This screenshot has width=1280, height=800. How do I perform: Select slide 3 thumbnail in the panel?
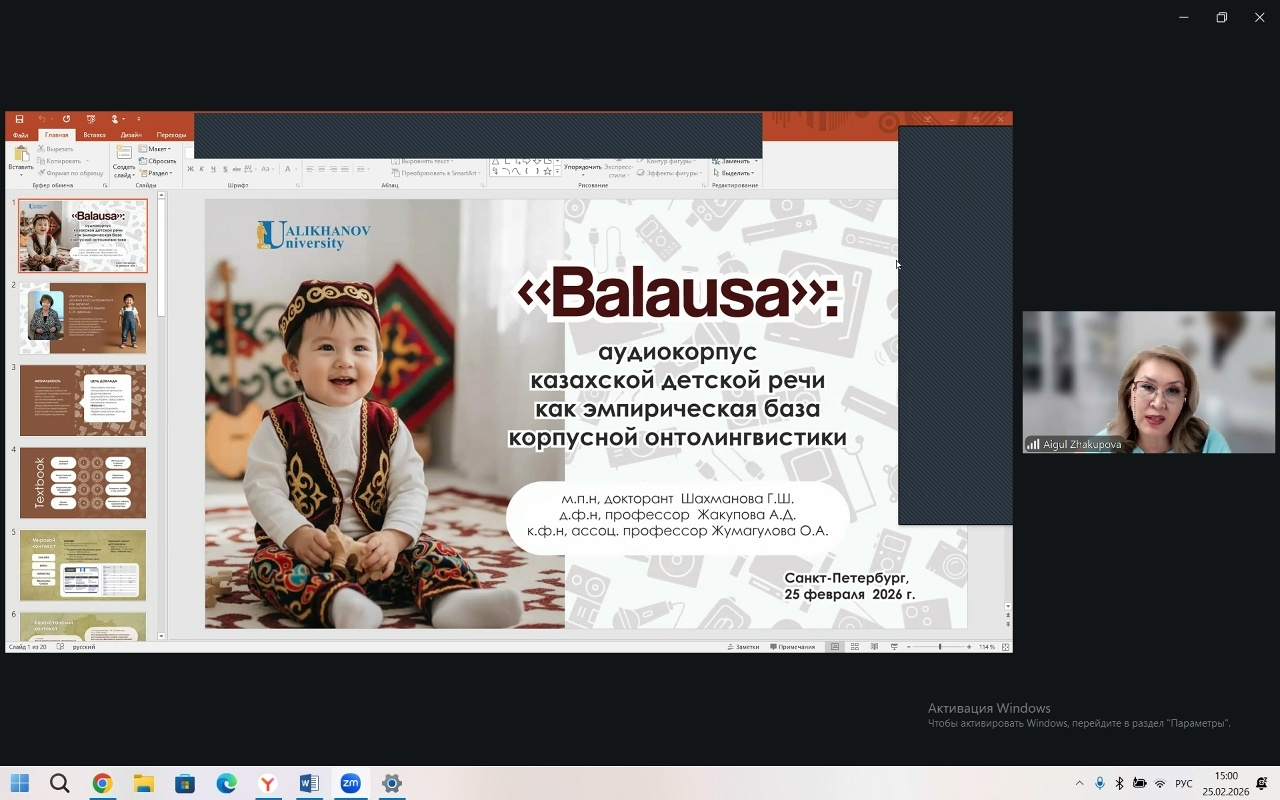coord(83,402)
